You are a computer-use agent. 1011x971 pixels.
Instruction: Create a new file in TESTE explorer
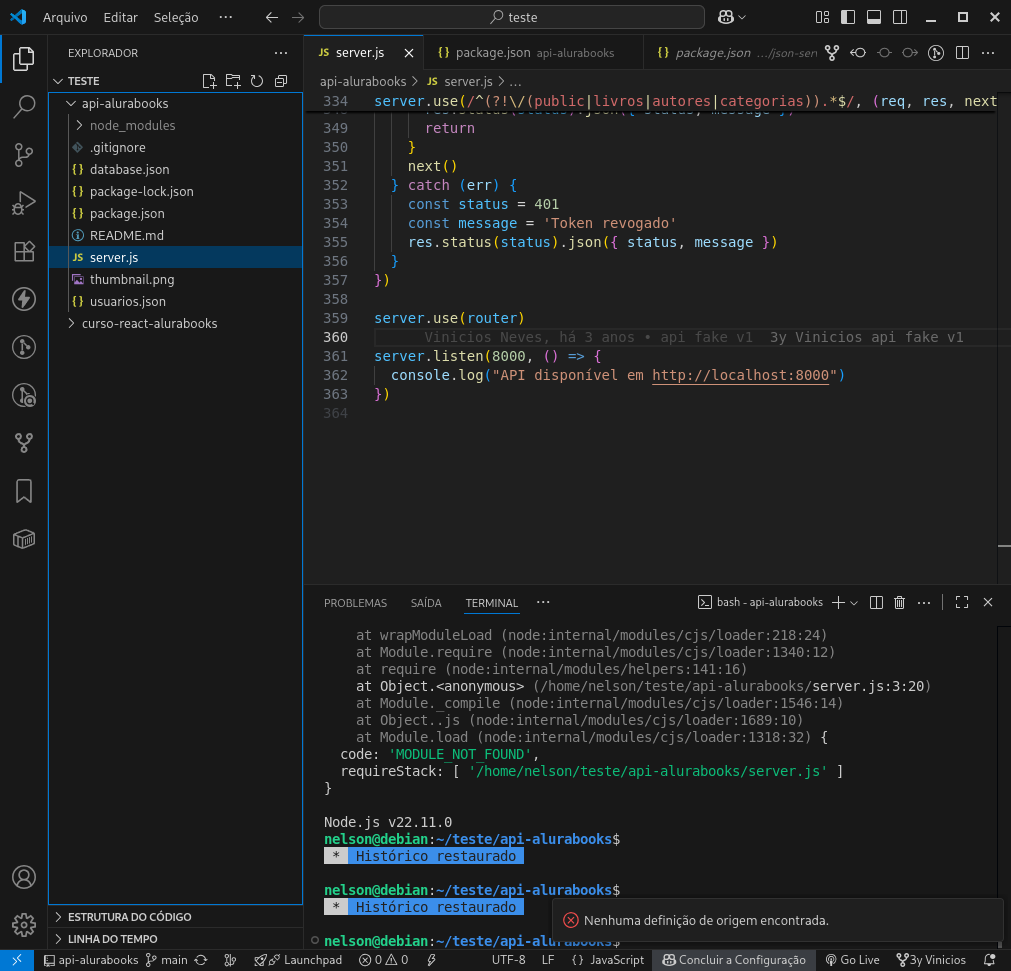(x=209, y=81)
